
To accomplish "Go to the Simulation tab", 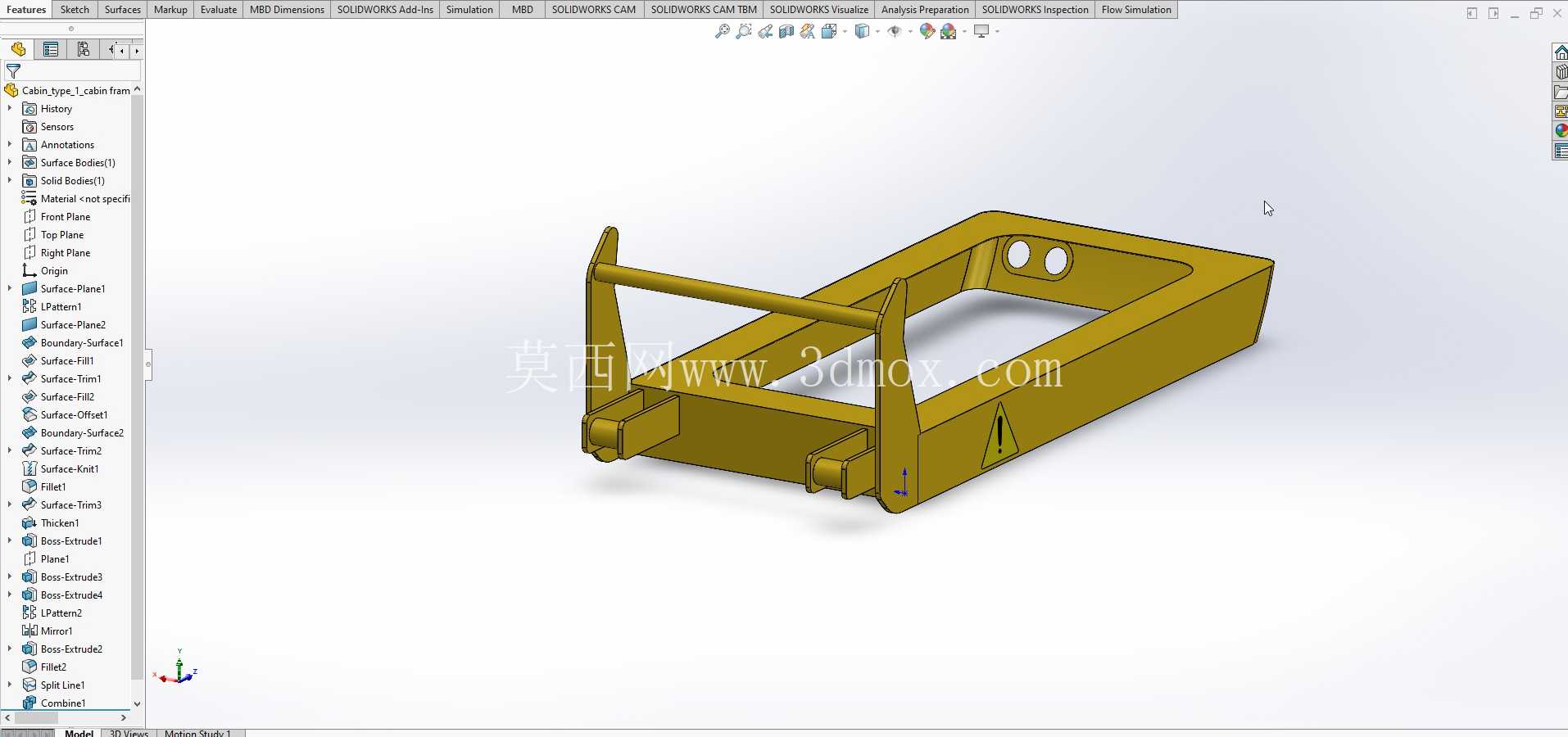I will click(x=469, y=10).
